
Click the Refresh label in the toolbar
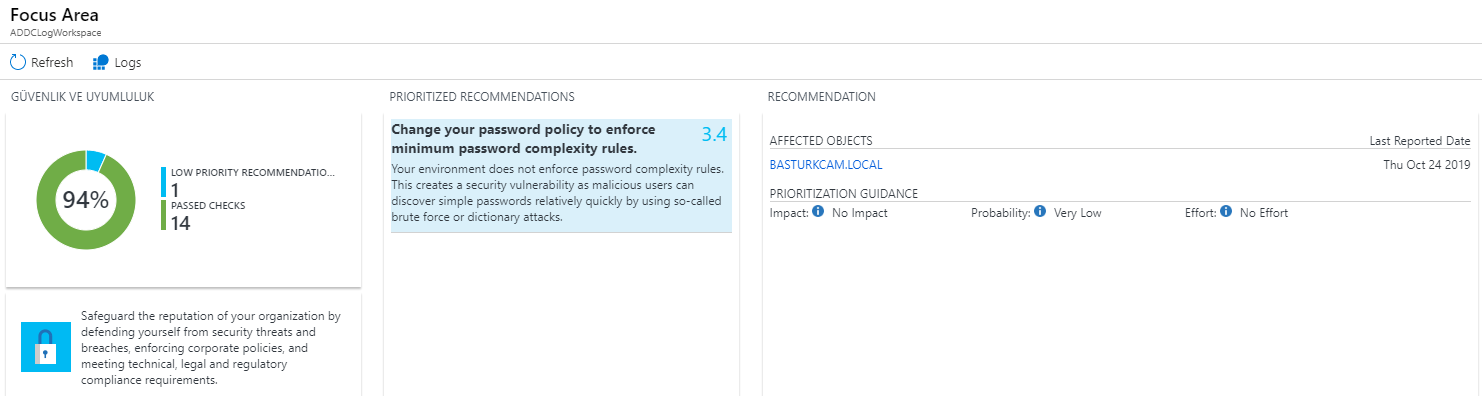[x=52, y=63]
